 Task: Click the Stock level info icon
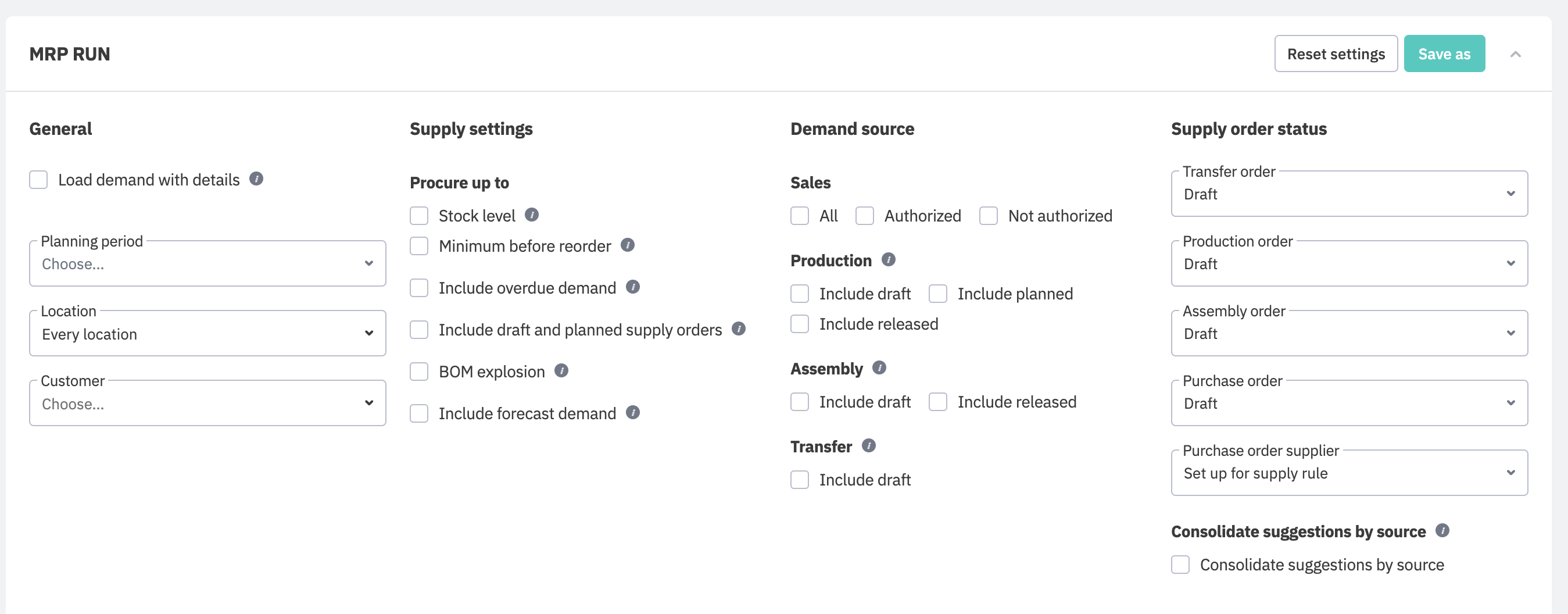[531, 215]
